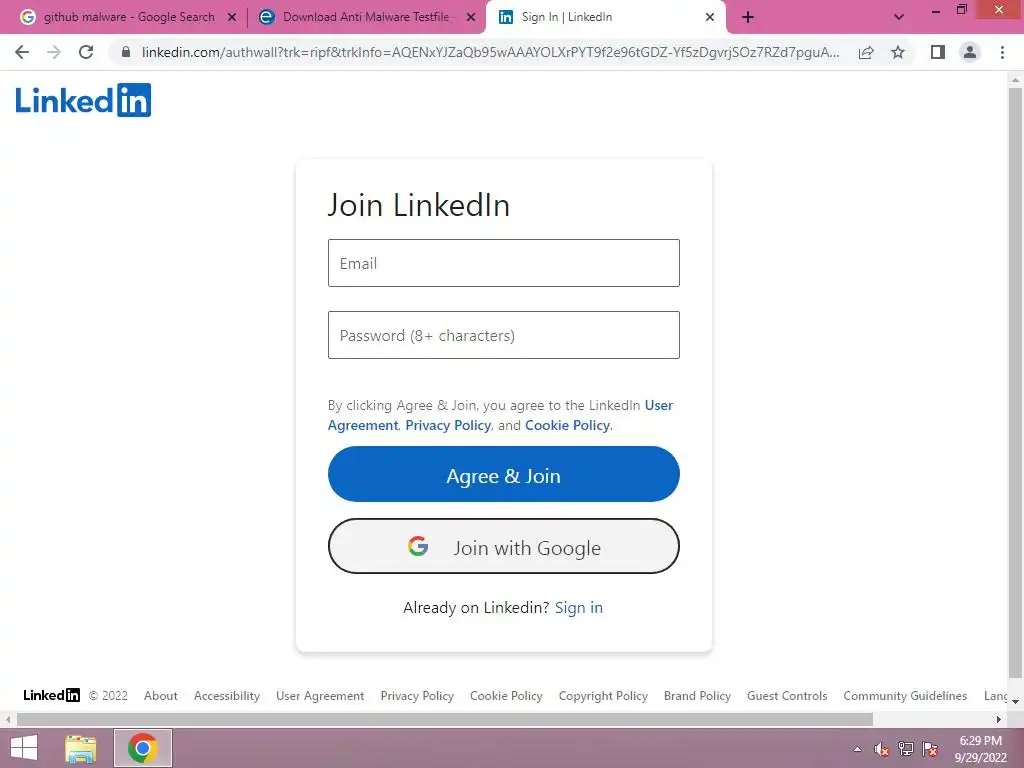This screenshot has height=768, width=1024.
Task: Click the vertical scrollbar down arrow
Action: click(x=1015, y=701)
